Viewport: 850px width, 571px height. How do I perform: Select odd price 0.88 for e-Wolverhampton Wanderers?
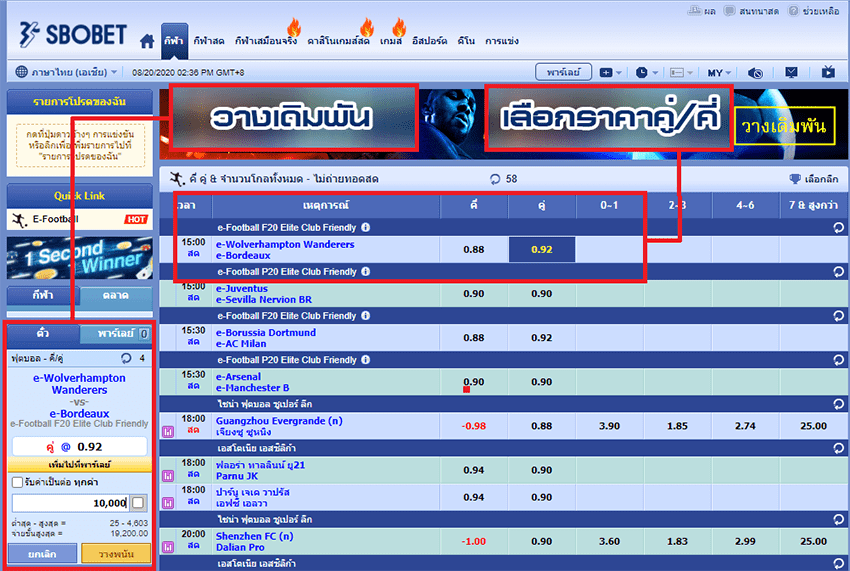coord(474,249)
